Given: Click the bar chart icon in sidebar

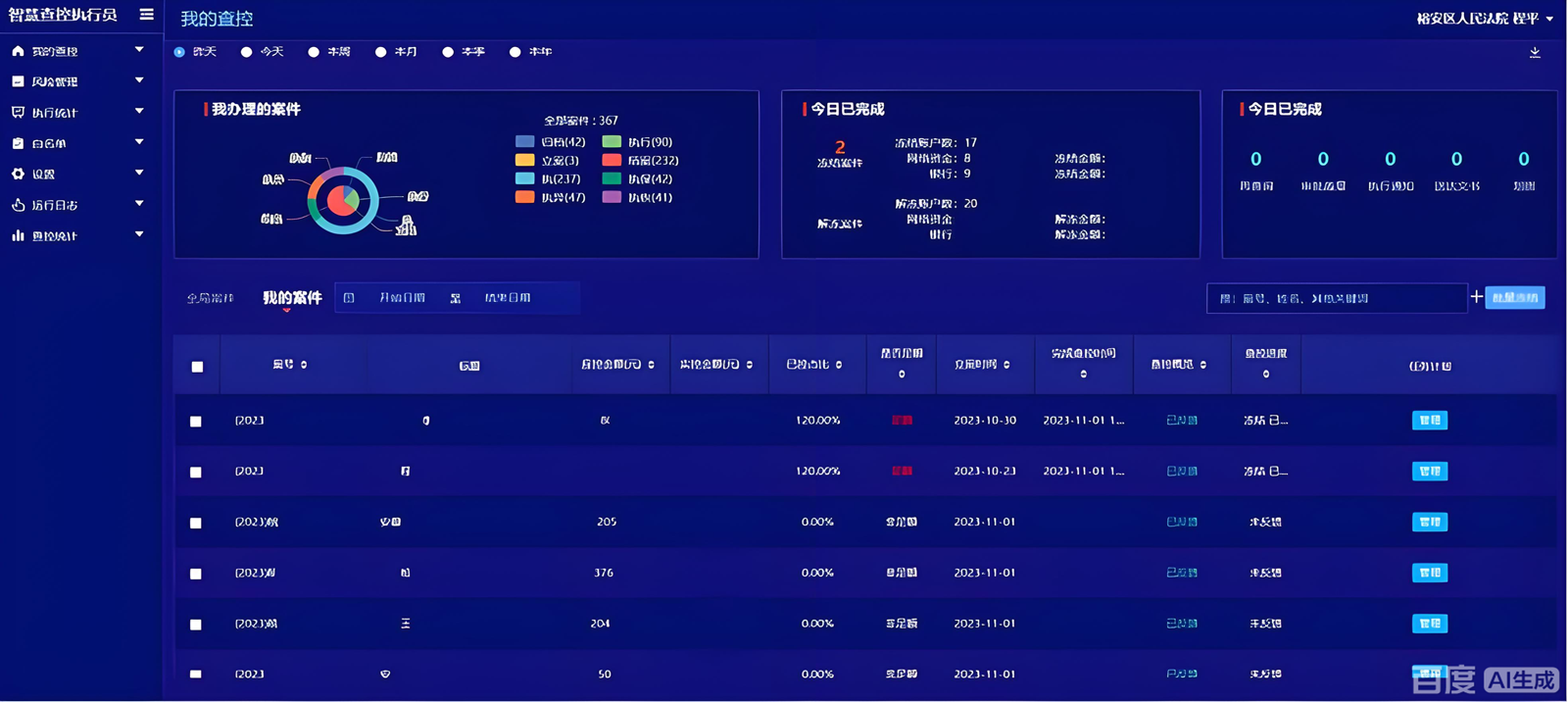Looking at the screenshot, I should tap(18, 235).
